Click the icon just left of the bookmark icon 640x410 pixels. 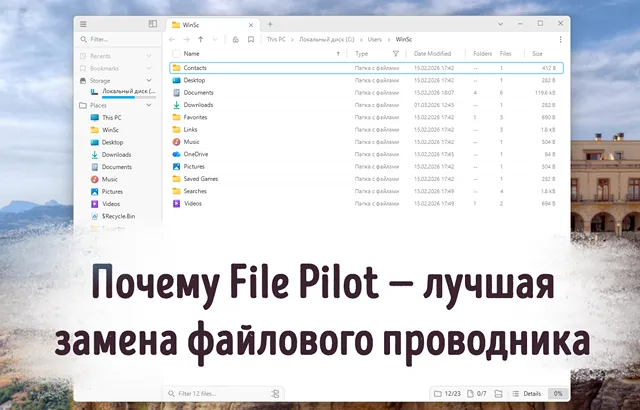pos(236,40)
